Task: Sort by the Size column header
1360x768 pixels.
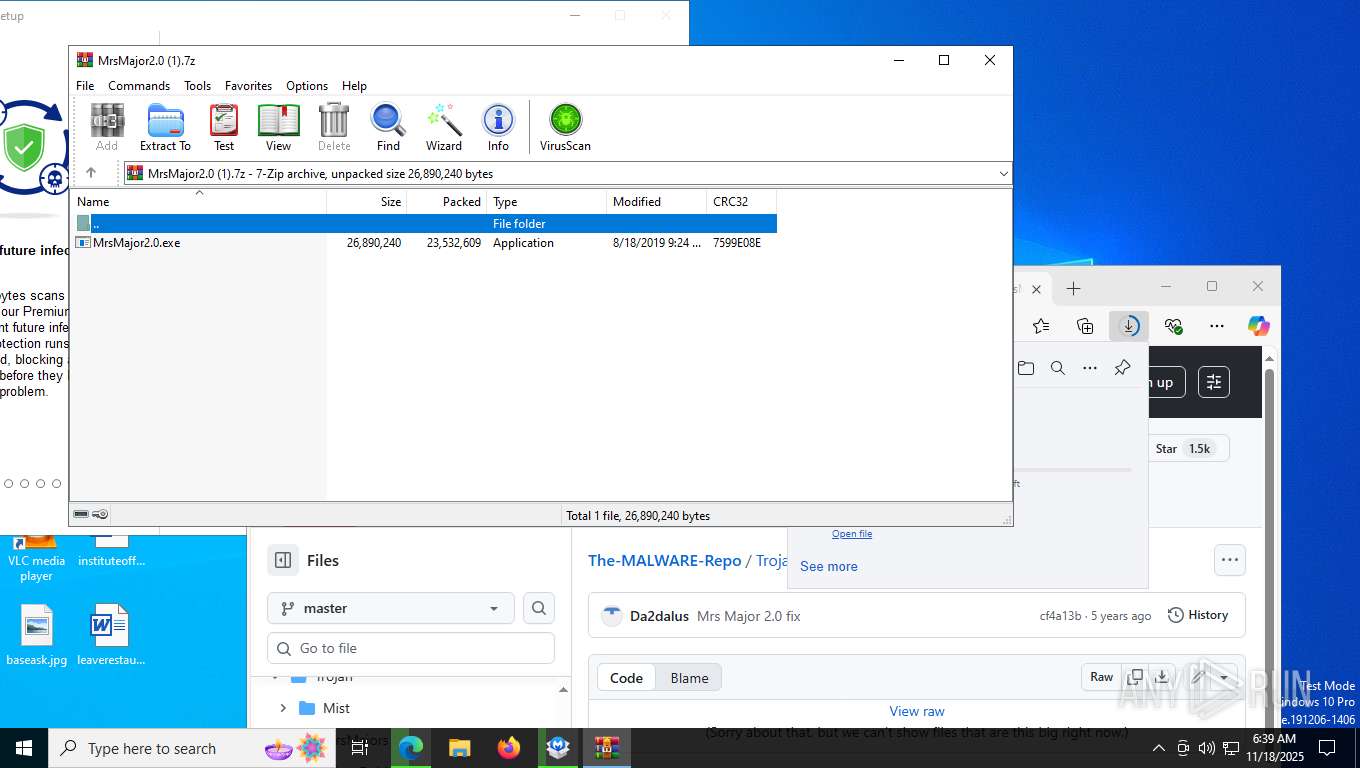Action: (x=367, y=201)
